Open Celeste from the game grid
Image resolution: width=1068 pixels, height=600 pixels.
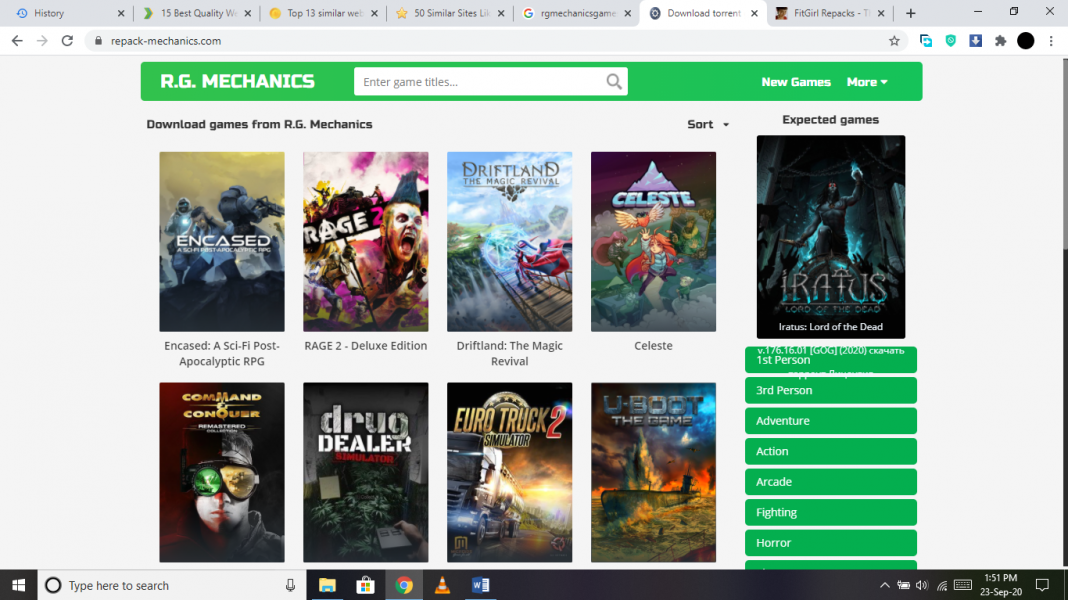click(x=653, y=241)
